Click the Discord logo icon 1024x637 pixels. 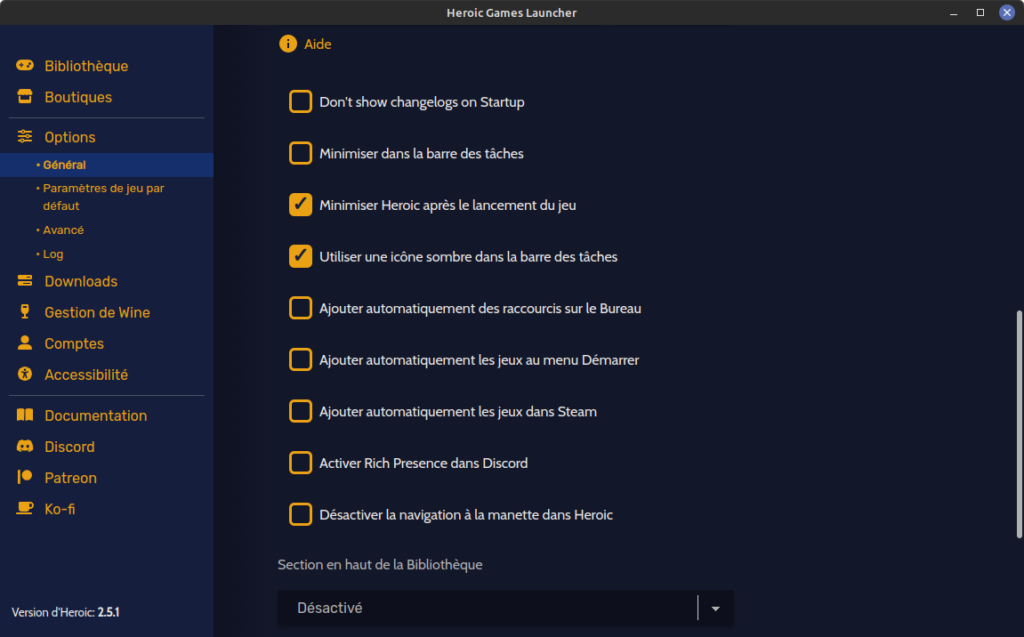(x=25, y=446)
